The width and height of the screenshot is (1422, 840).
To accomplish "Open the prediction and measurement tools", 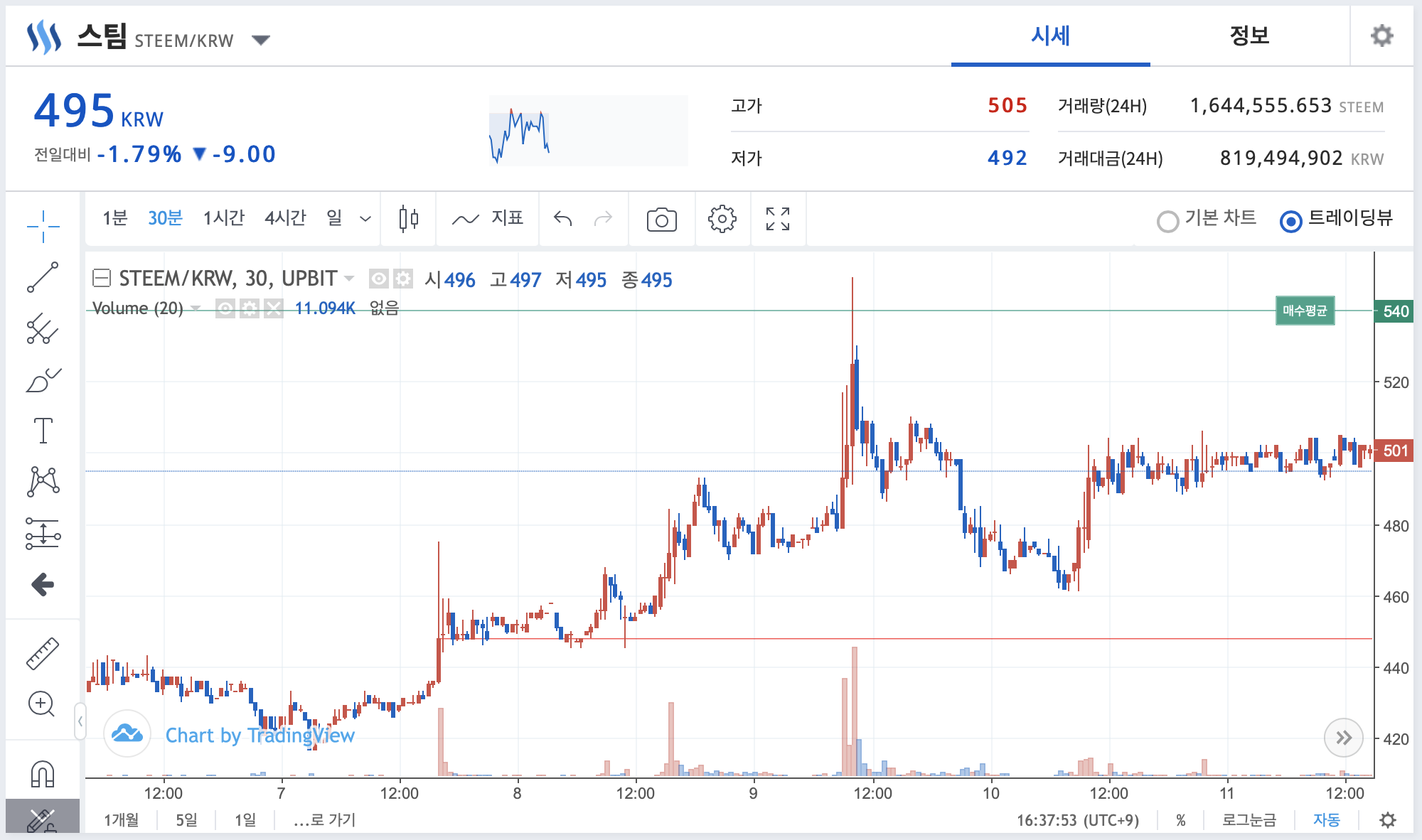I will [x=43, y=533].
